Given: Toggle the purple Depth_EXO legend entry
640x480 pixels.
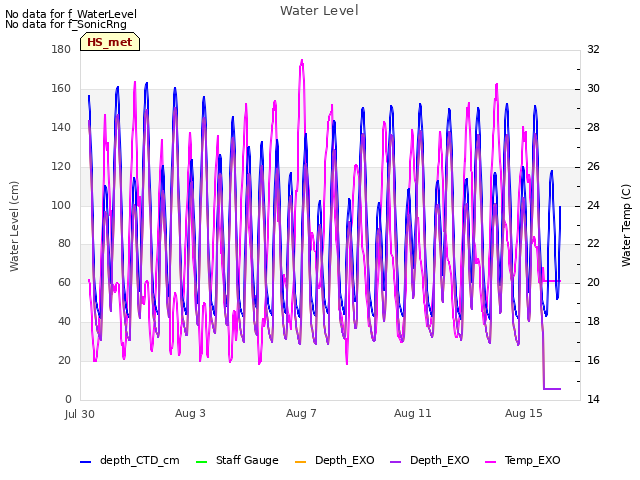Looking at the screenshot, I should click(x=429, y=460).
